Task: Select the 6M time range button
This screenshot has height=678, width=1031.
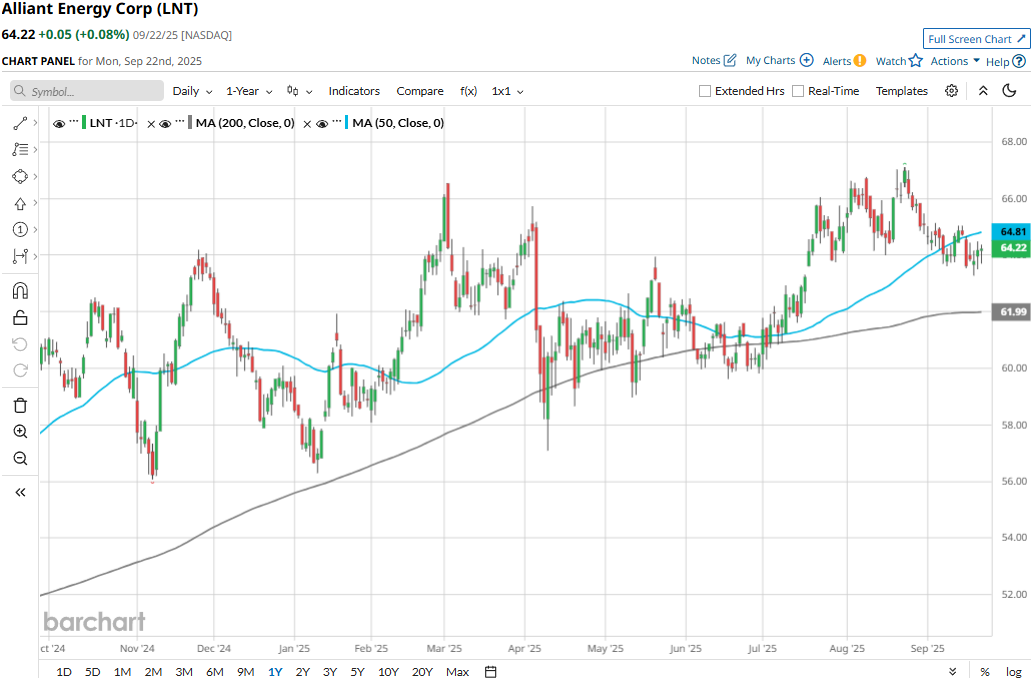Action: 215,671
